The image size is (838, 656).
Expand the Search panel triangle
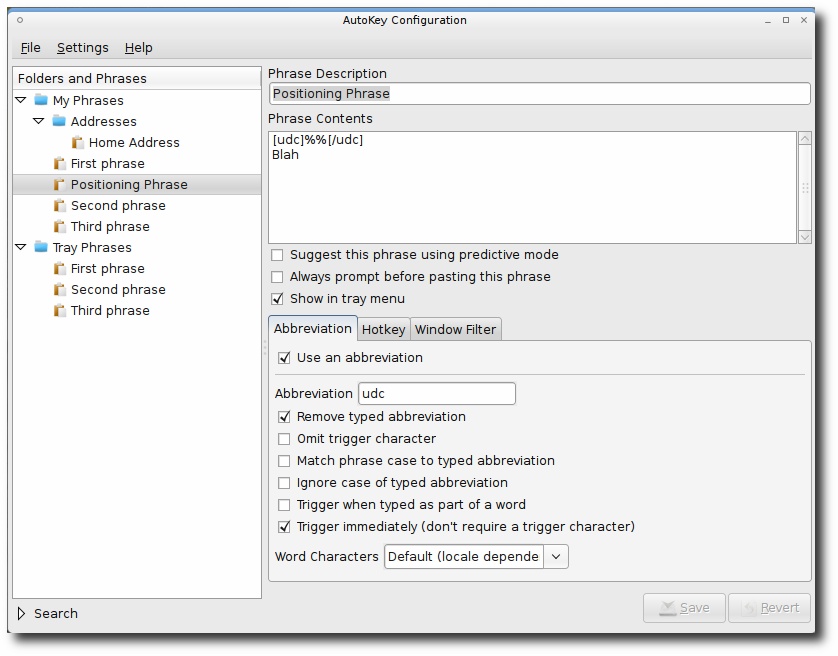[x=21, y=613]
